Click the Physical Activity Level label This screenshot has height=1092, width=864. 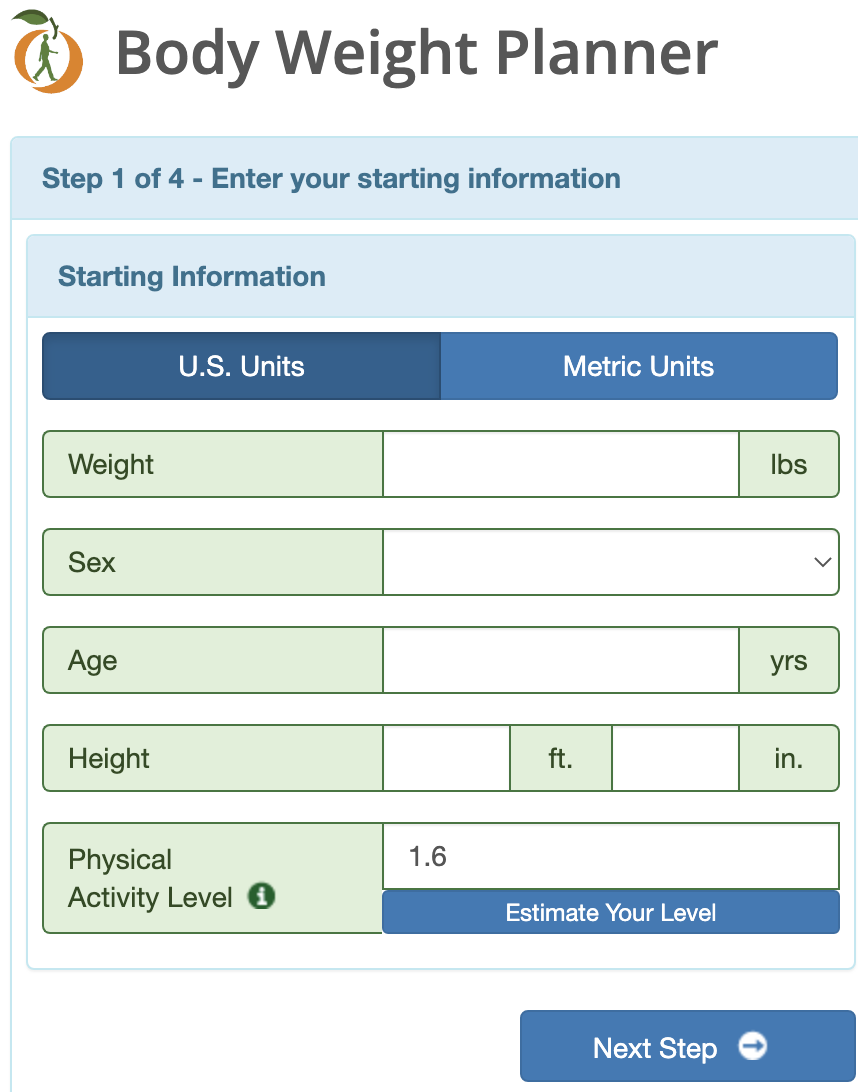(x=150, y=878)
